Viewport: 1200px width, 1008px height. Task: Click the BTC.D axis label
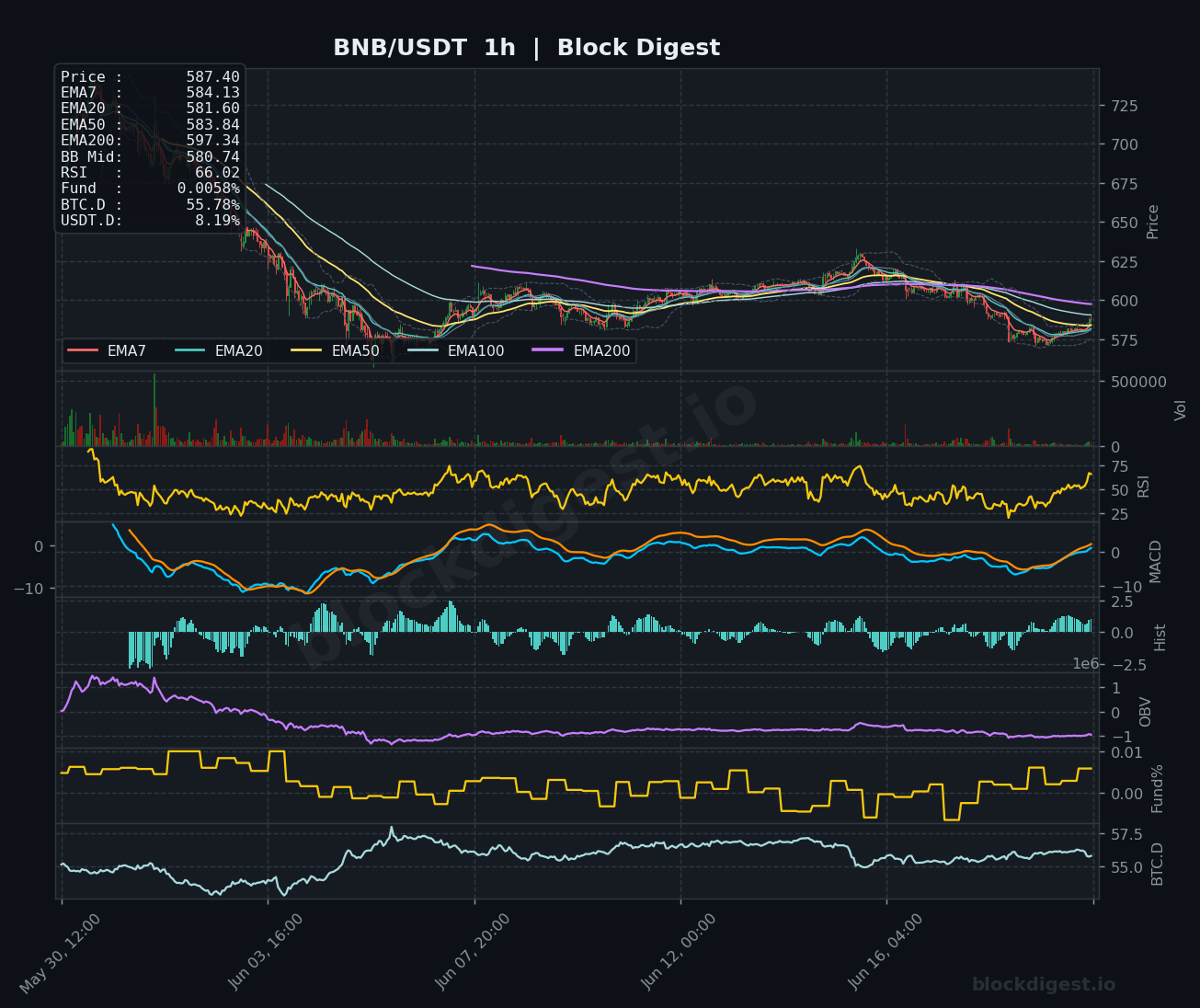[1158, 864]
